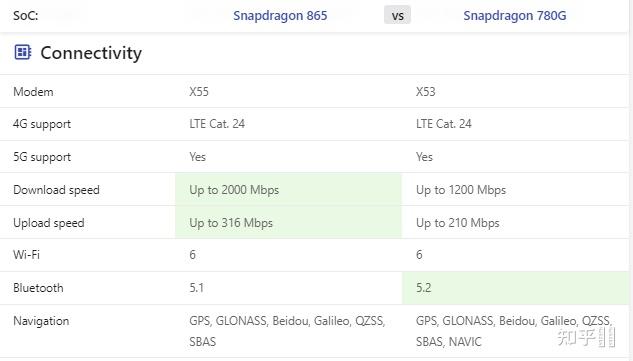Open the Snapdragon 865 link
The width and height of the screenshot is (633, 361).
coord(280,16)
